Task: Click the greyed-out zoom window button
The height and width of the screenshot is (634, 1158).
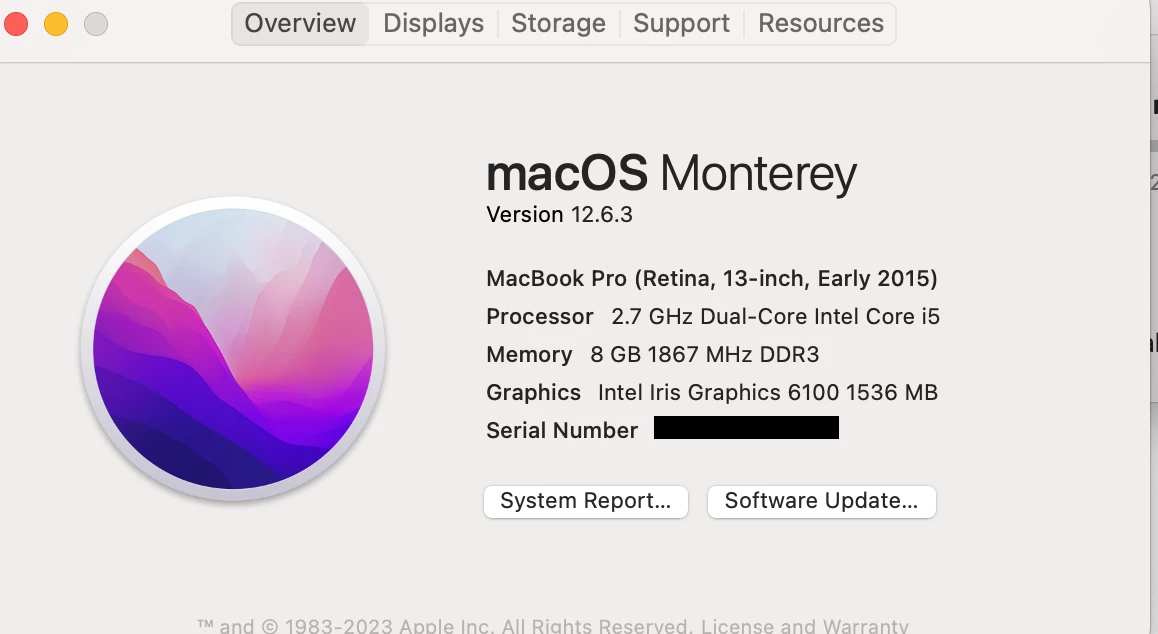Action: click(x=96, y=24)
